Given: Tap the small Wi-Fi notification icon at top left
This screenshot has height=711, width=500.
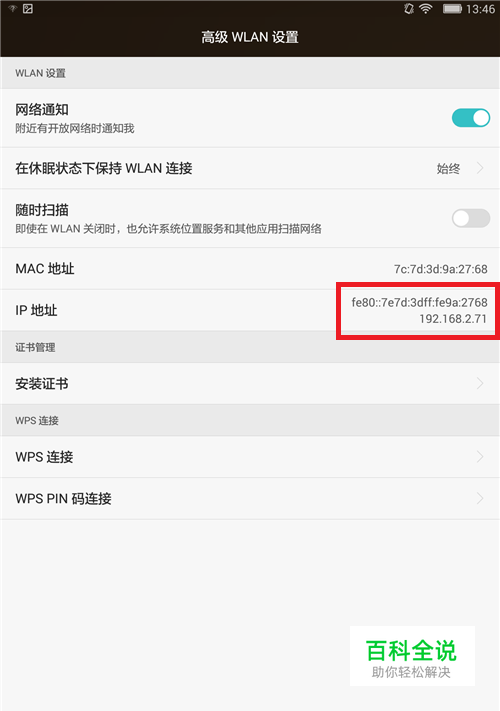Looking at the screenshot, I should (12, 9).
